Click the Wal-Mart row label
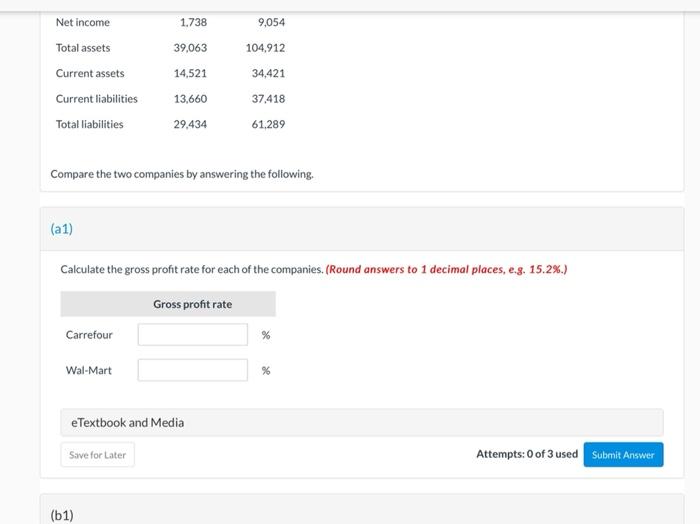700x524 pixels. (89, 371)
